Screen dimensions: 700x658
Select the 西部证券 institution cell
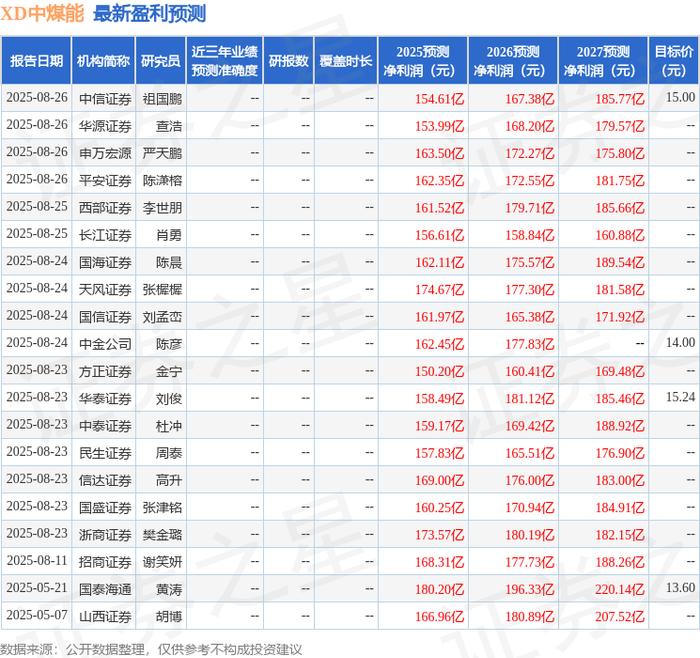[x=105, y=208]
